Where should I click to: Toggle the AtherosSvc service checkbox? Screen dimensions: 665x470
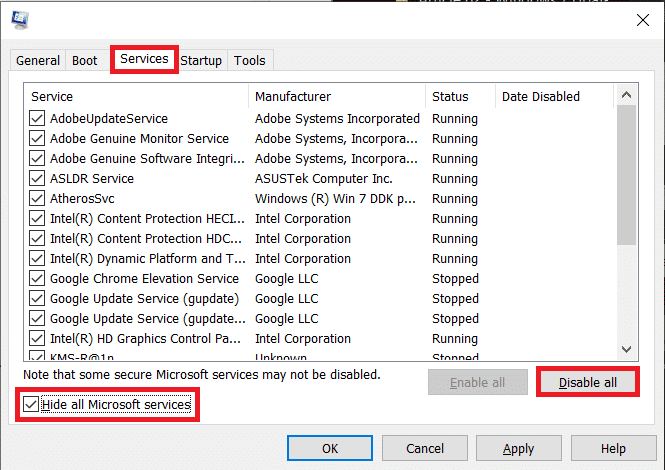coord(37,199)
